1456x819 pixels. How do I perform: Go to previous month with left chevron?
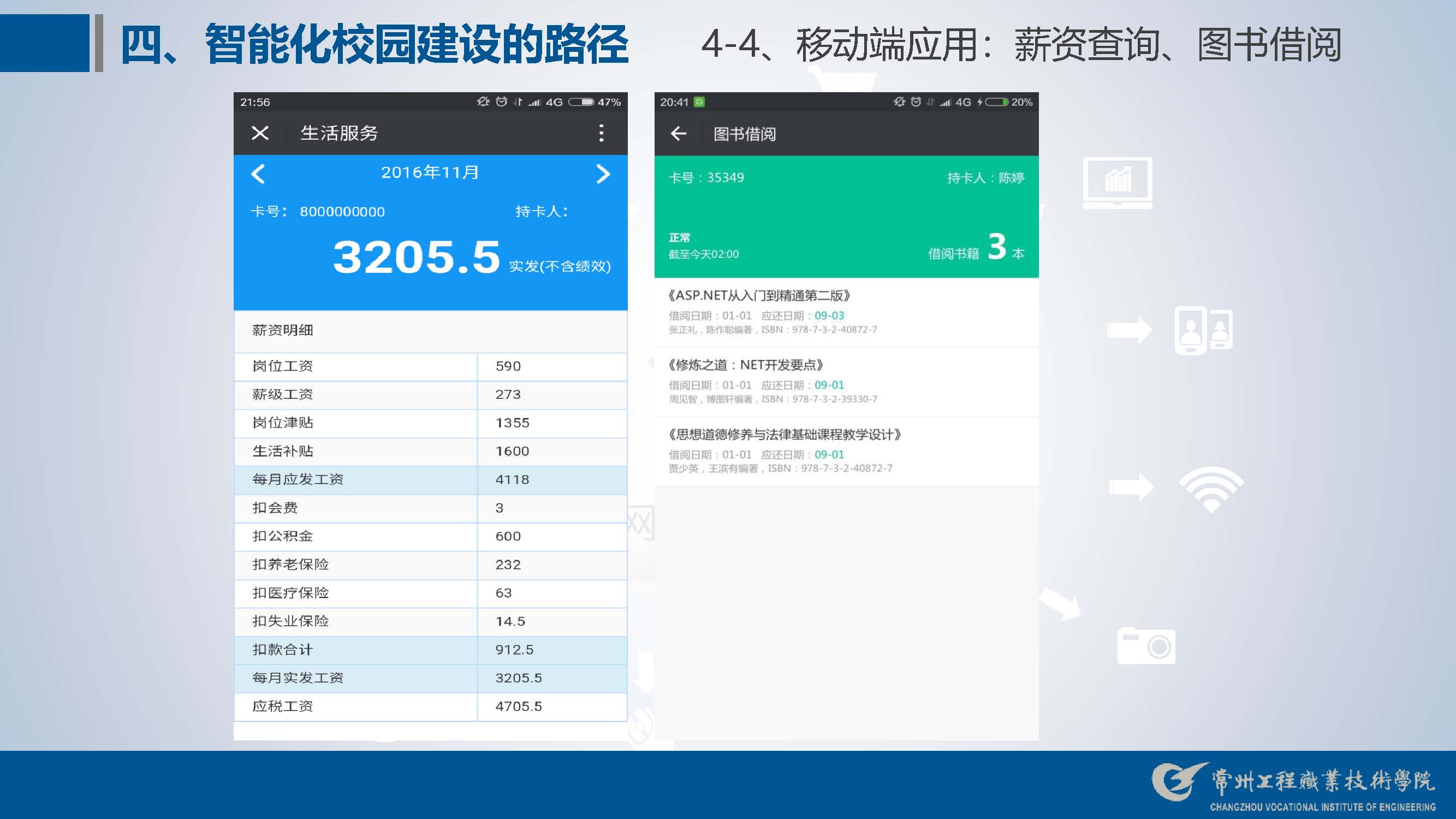(258, 174)
